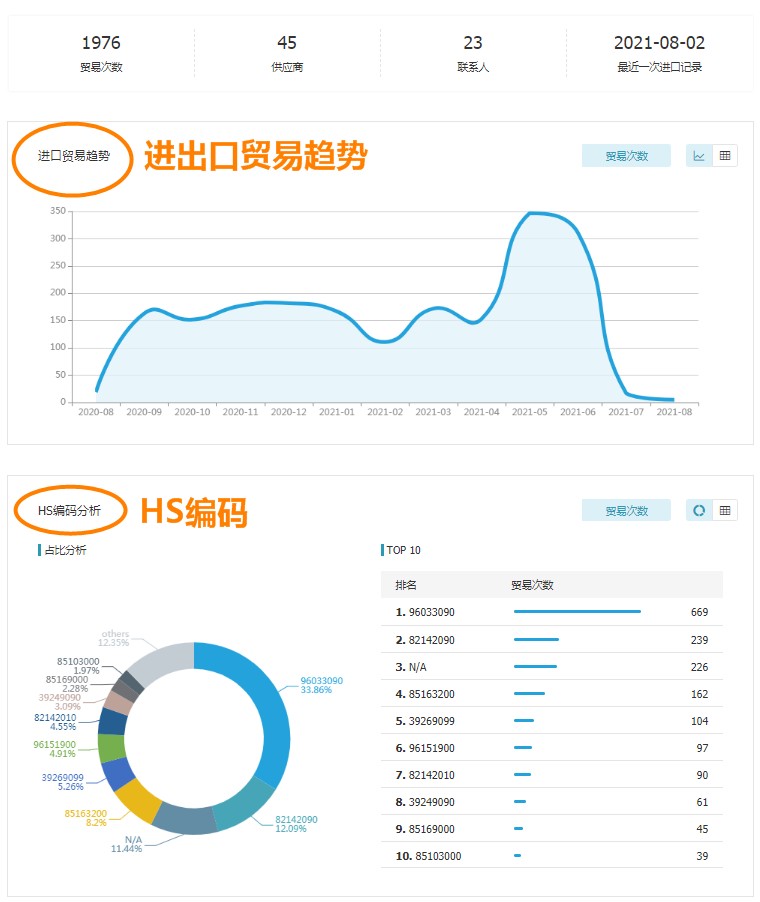Image resolution: width=760 pixels, height=902 pixels.
Task: Select the 85163200 yellow donut segment
Action: [x=137, y=800]
